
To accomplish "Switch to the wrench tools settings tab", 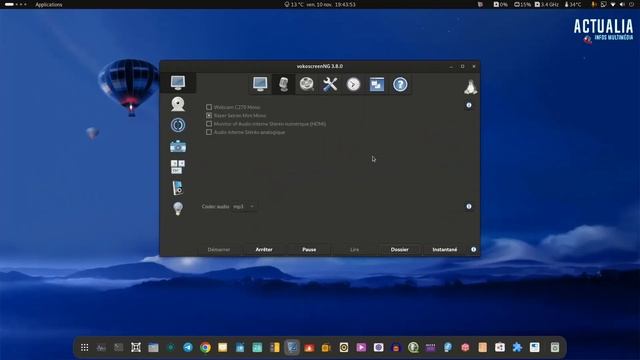I will coord(330,84).
